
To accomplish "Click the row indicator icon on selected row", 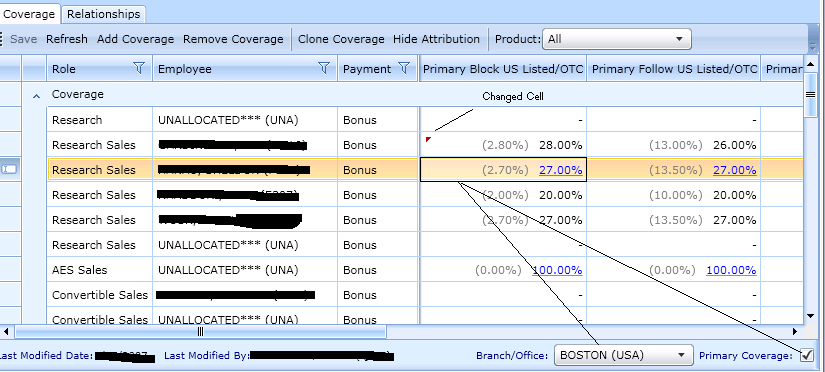I will point(10,169).
